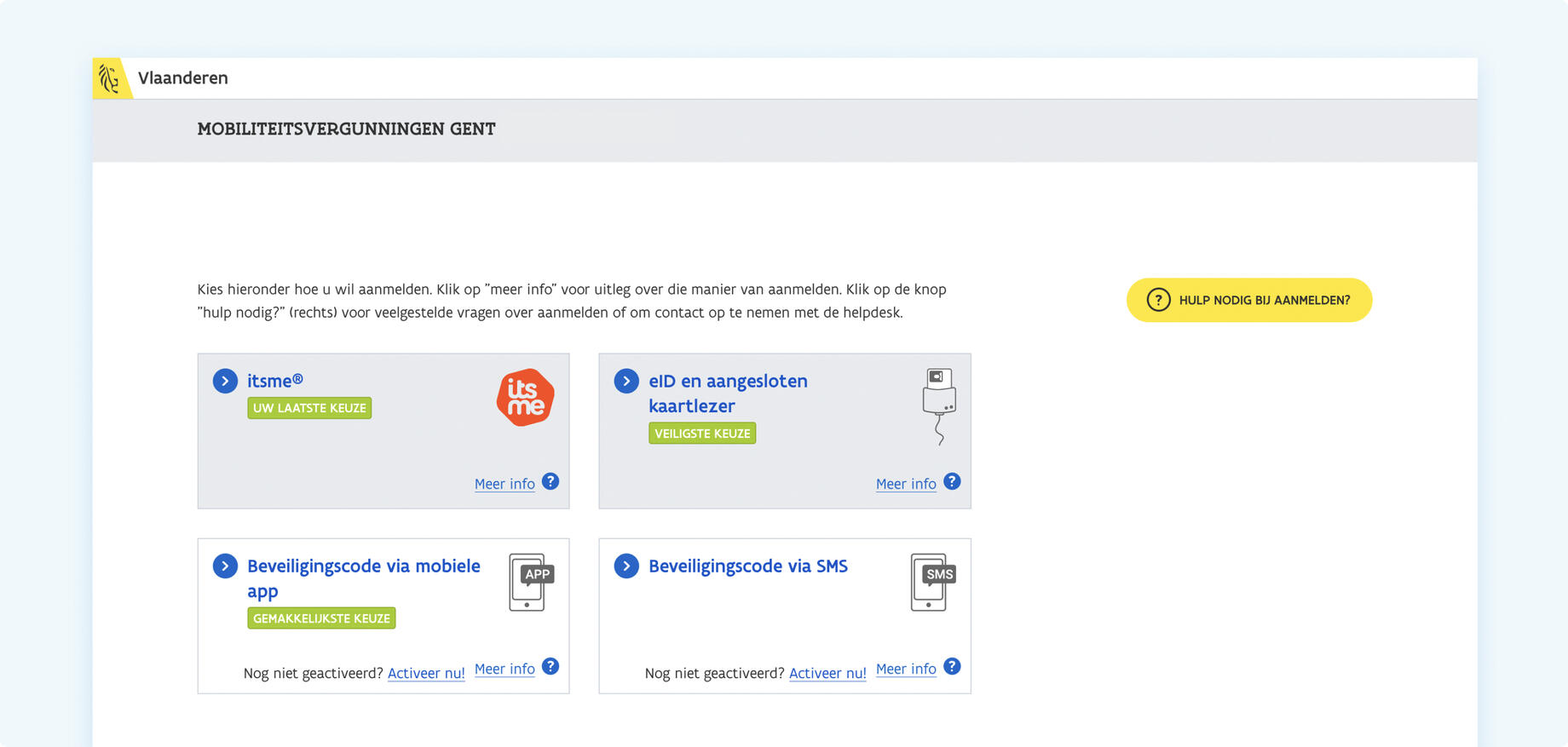Click the arrow next to Beveiligingscode via mobiele app
This screenshot has height=747, width=1568.
225,566
